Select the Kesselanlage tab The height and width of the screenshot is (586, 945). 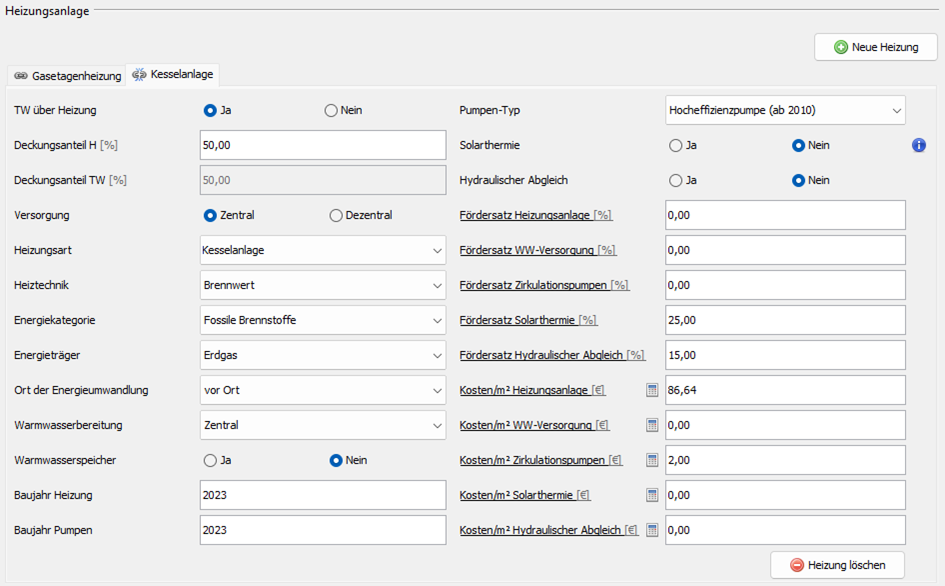tap(172, 75)
